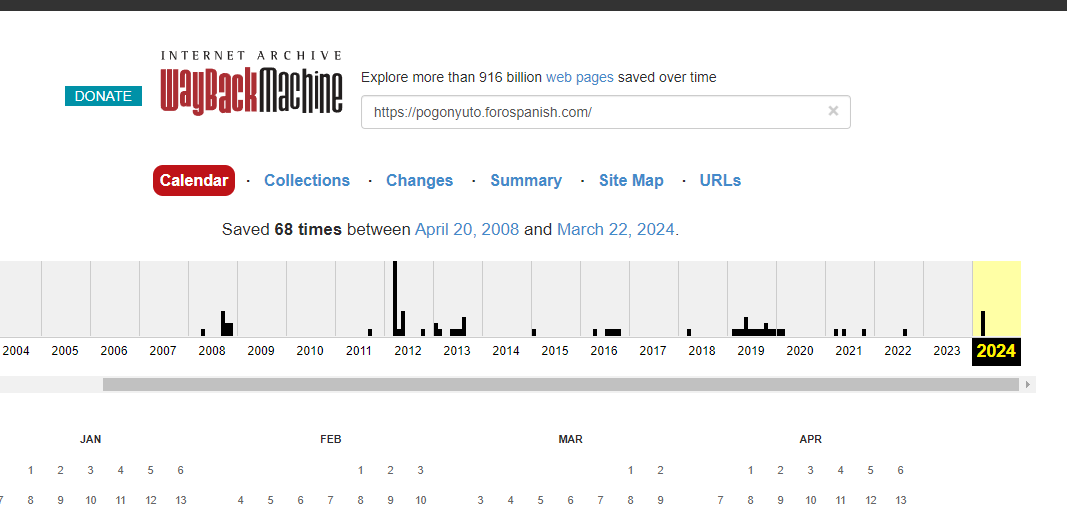The image size is (1067, 518).
Task: Follow the 'web pages' link
Action: (580, 77)
